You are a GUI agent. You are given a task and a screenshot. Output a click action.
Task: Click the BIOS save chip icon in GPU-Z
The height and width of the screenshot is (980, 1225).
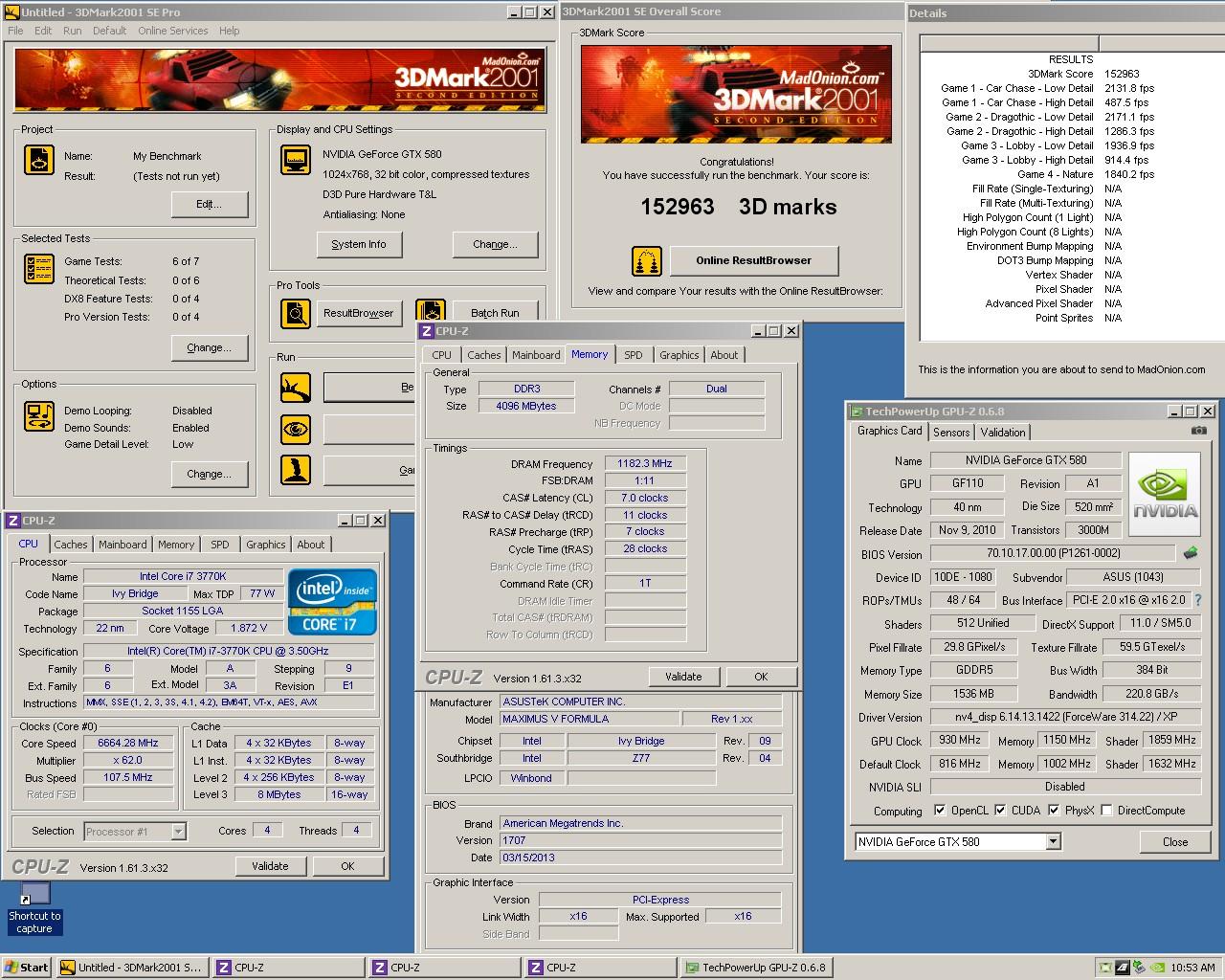tap(1191, 553)
